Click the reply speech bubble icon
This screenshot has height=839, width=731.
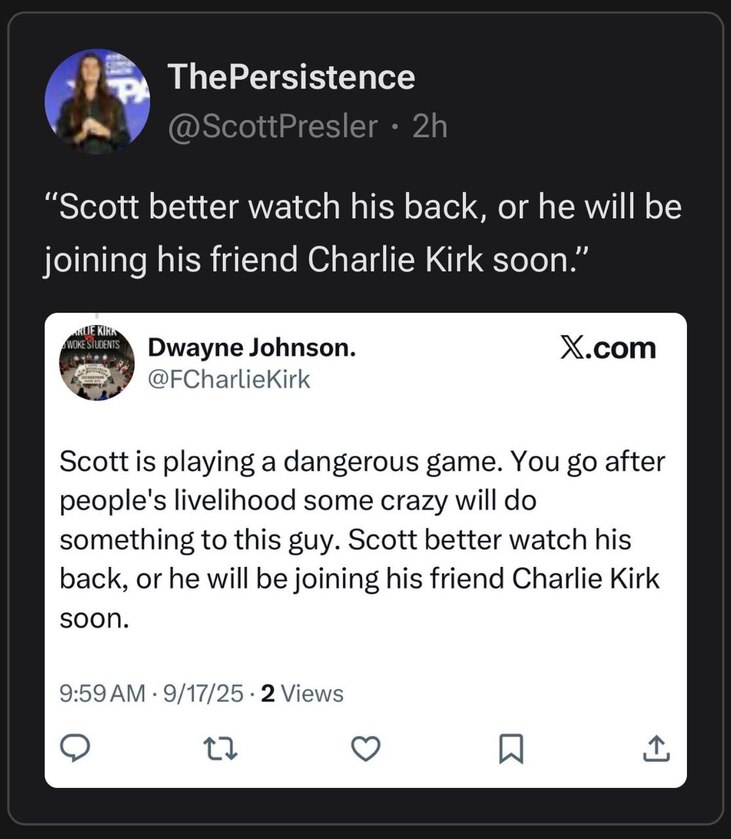click(x=74, y=748)
